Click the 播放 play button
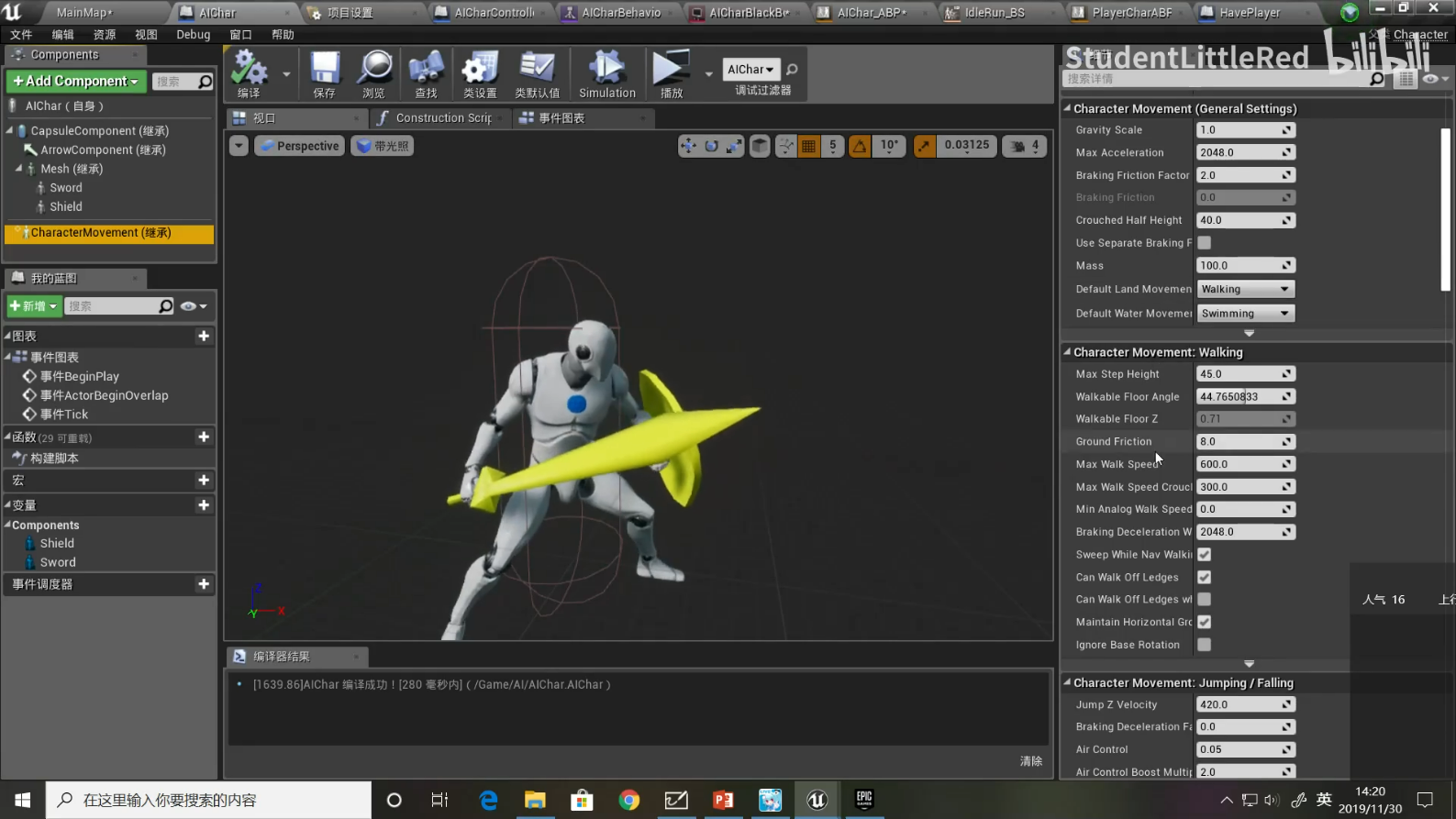Image resolution: width=1456 pixels, height=819 pixels. pyautogui.click(x=672, y=74)
